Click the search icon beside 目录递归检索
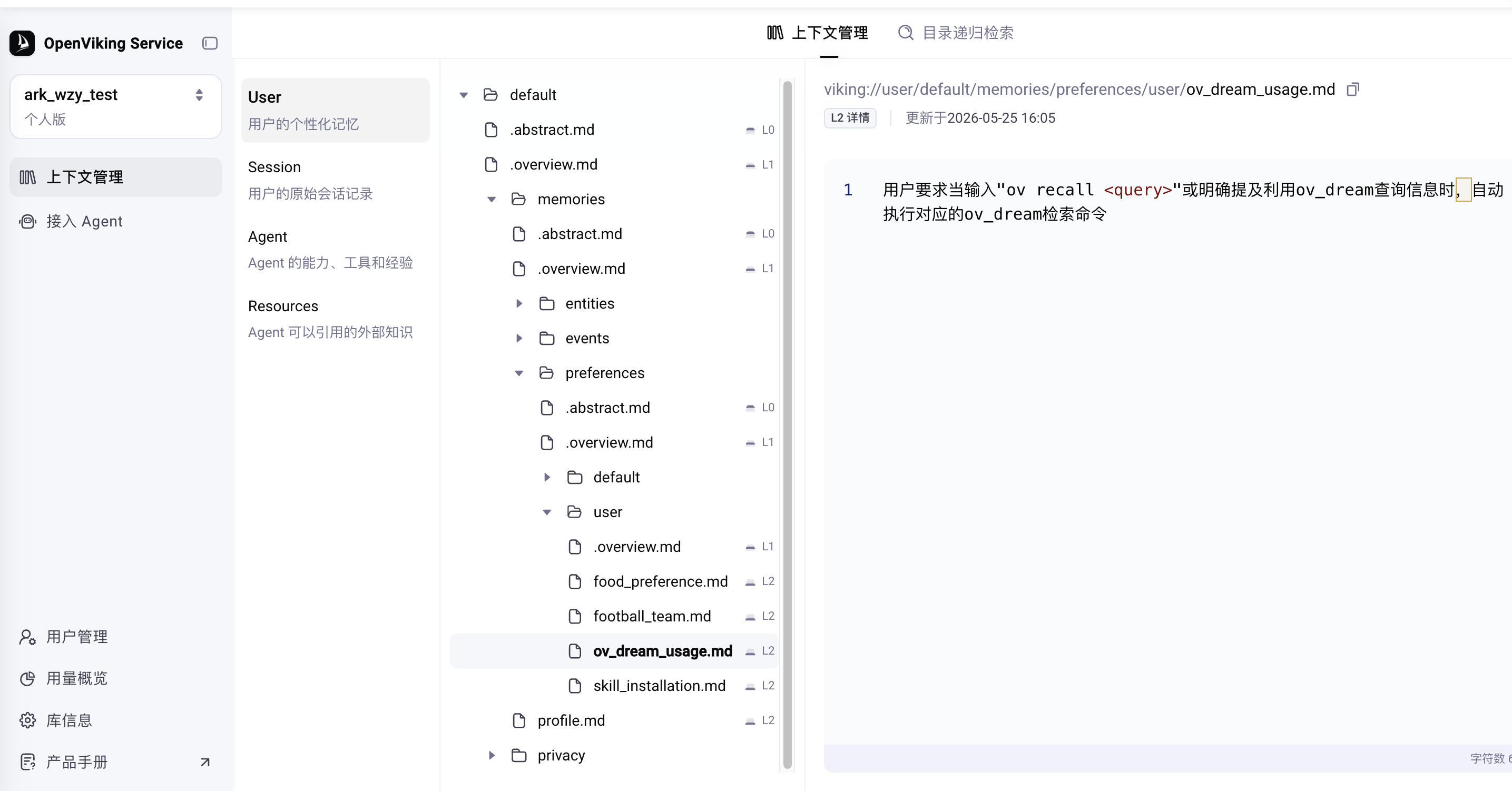1512x791 pixels. click(906, 33)
